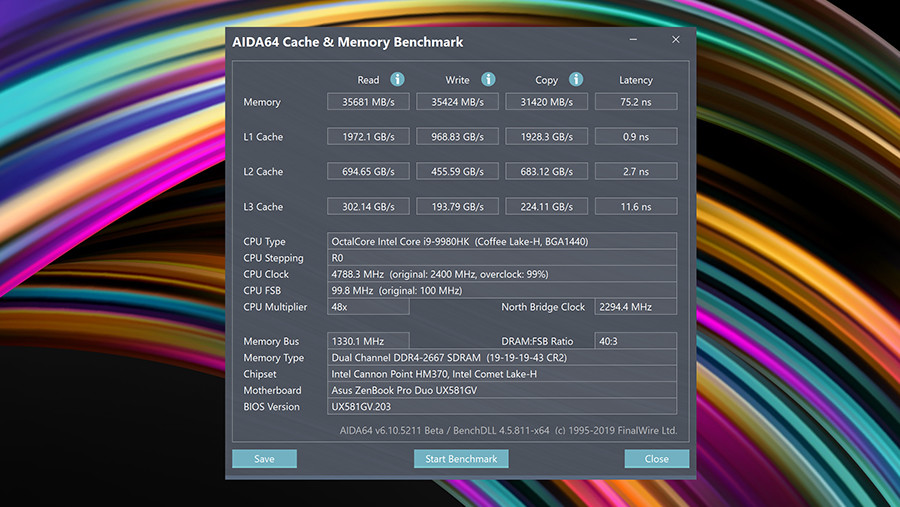
Task: Click the CPU FSB field 99.8 MHz
Action: pos(502,291)
